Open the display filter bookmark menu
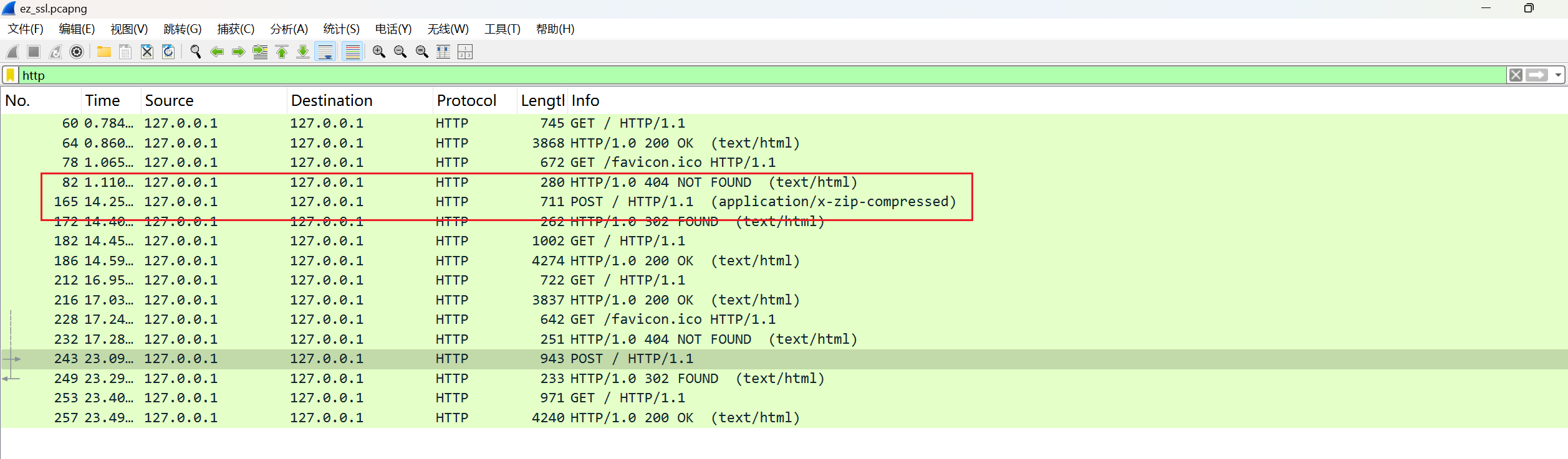 coord(11,75)
